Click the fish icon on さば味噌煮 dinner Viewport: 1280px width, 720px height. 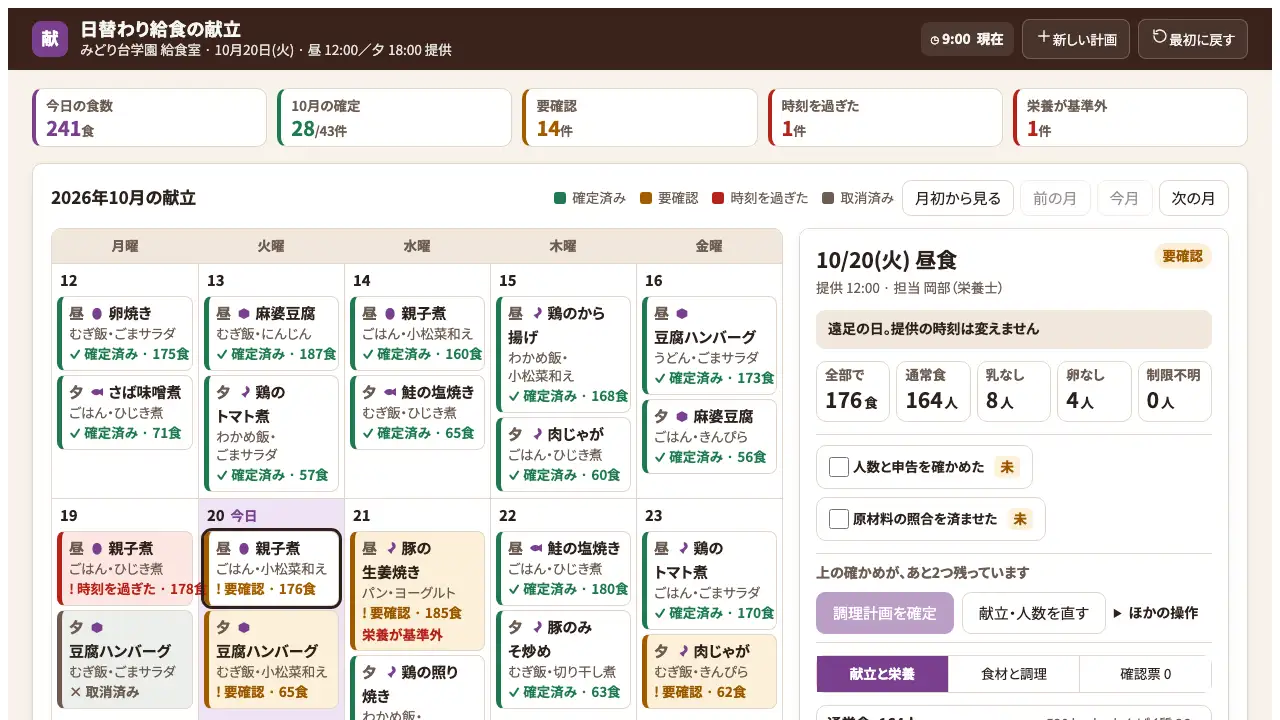(97, 392)
